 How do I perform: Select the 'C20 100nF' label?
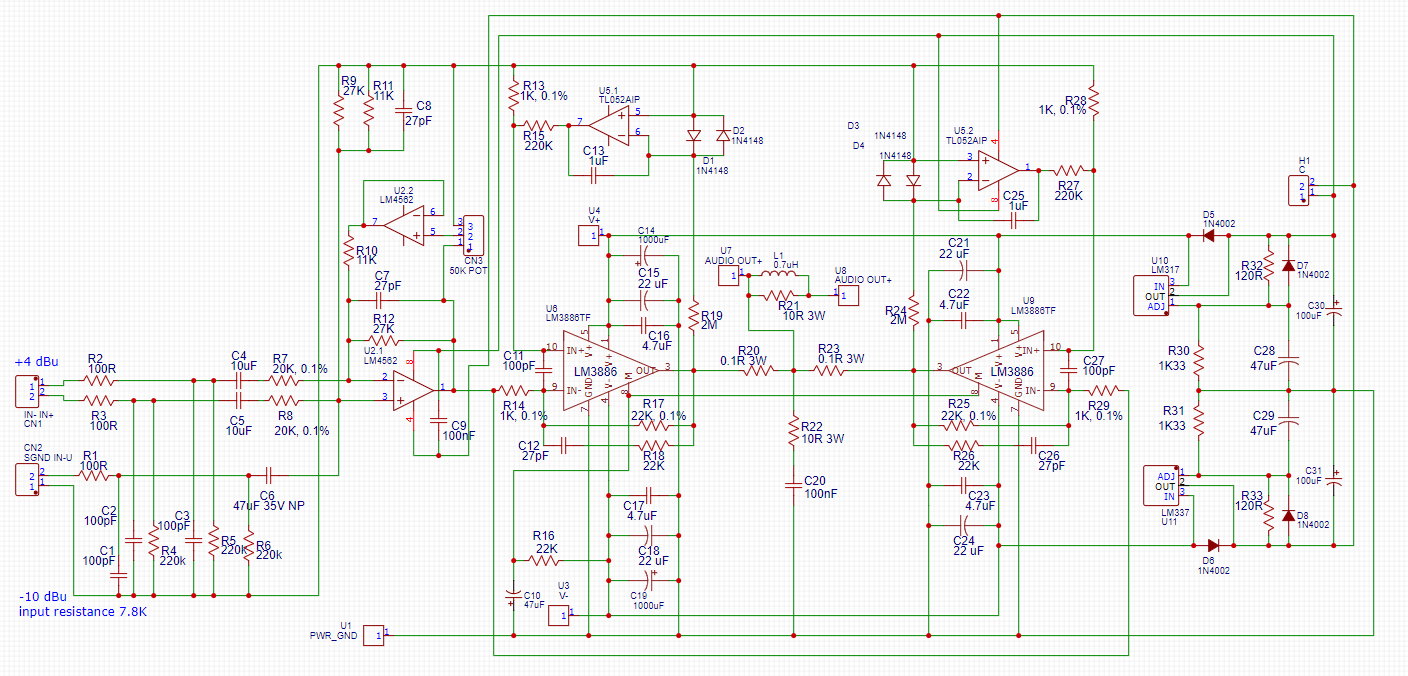coord(822,487)
